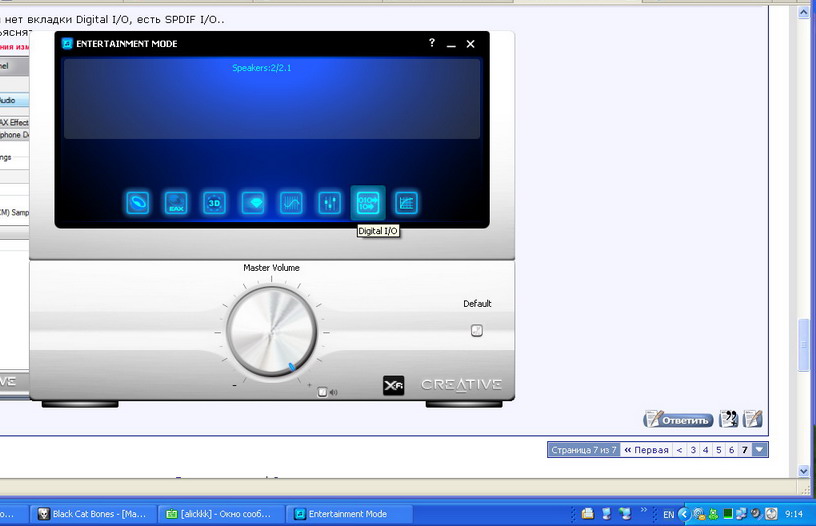Screen dimensions: 816x526
Task: Select the 3D sound icon
Action: 214,202
